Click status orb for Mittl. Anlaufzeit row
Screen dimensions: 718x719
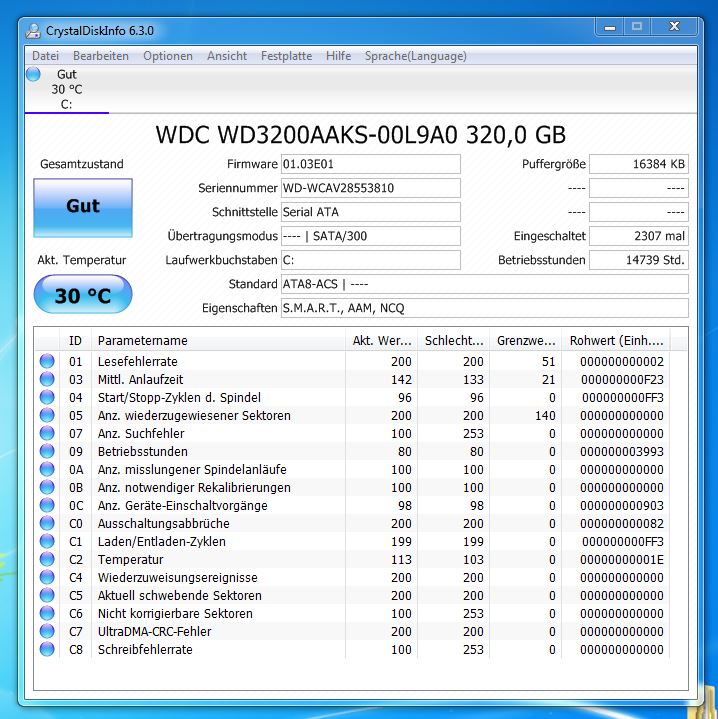point(47,379)
